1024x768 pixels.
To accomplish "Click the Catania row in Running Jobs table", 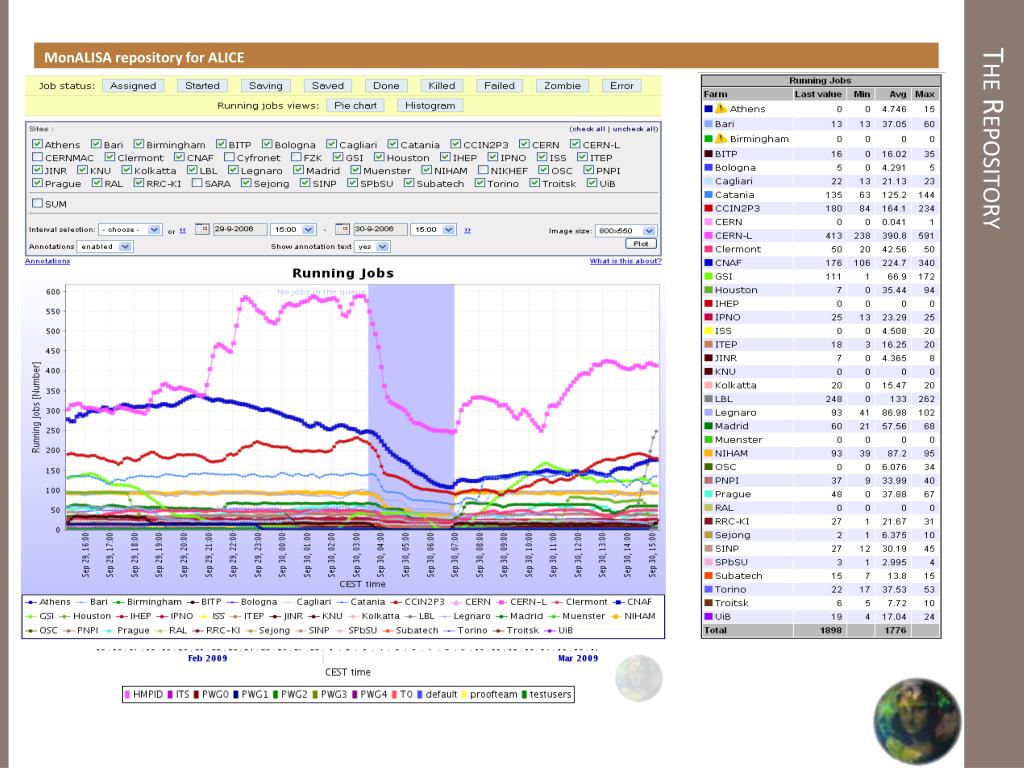I will pyautogui.click(x=820, y=195).
